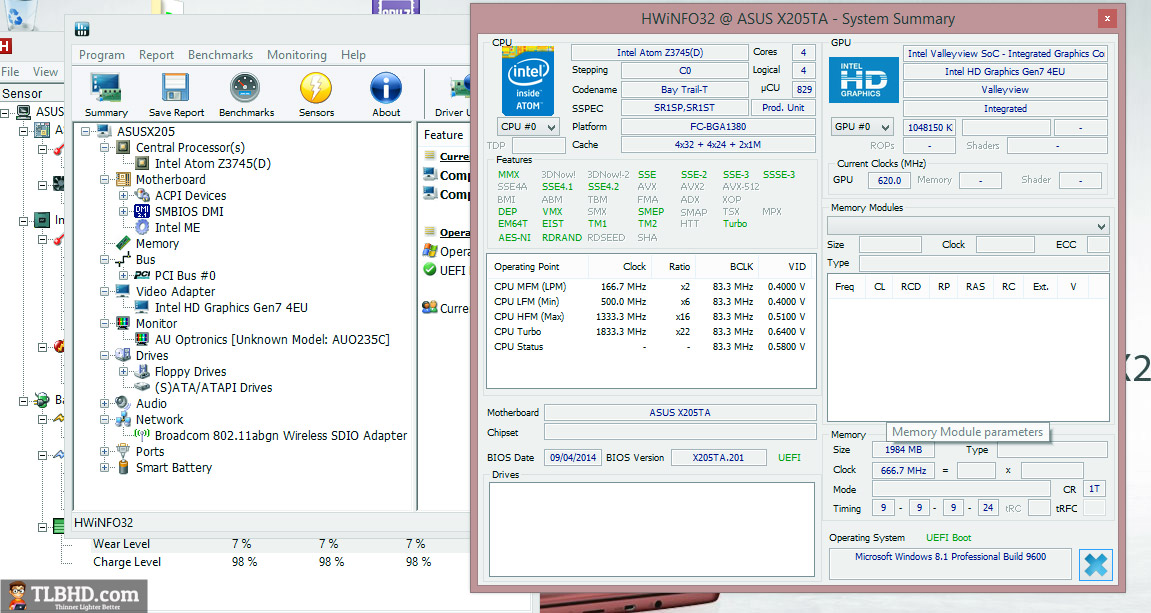Click the SMBIOS DMI icon

pos(142,211)
